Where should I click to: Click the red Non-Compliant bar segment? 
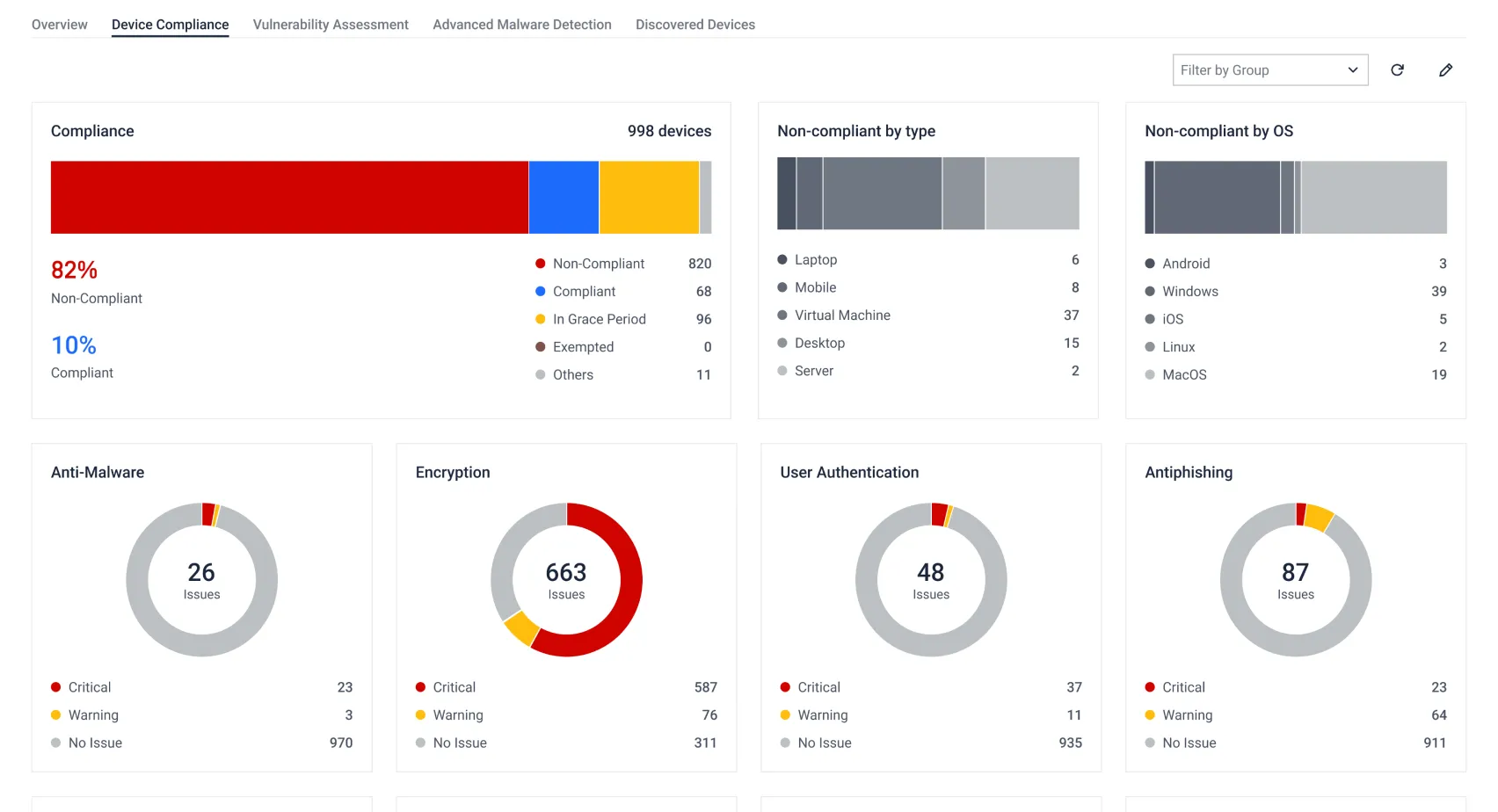point(289,197)
